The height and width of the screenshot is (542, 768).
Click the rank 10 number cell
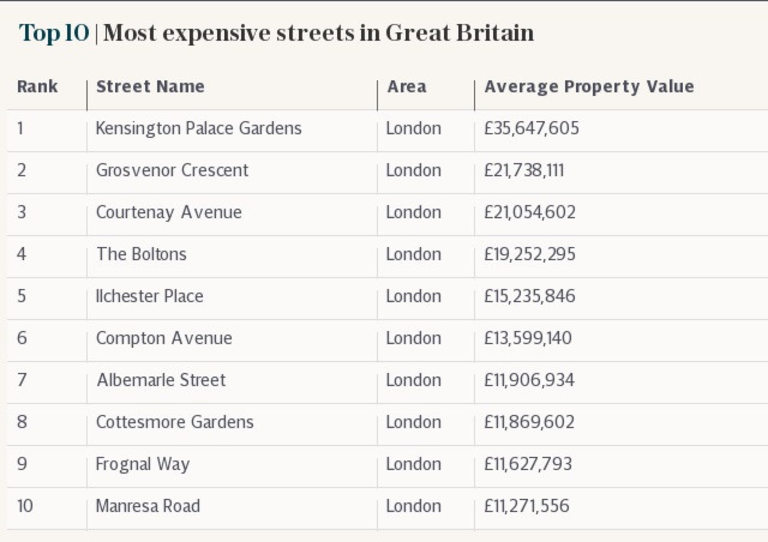point(25,507)
